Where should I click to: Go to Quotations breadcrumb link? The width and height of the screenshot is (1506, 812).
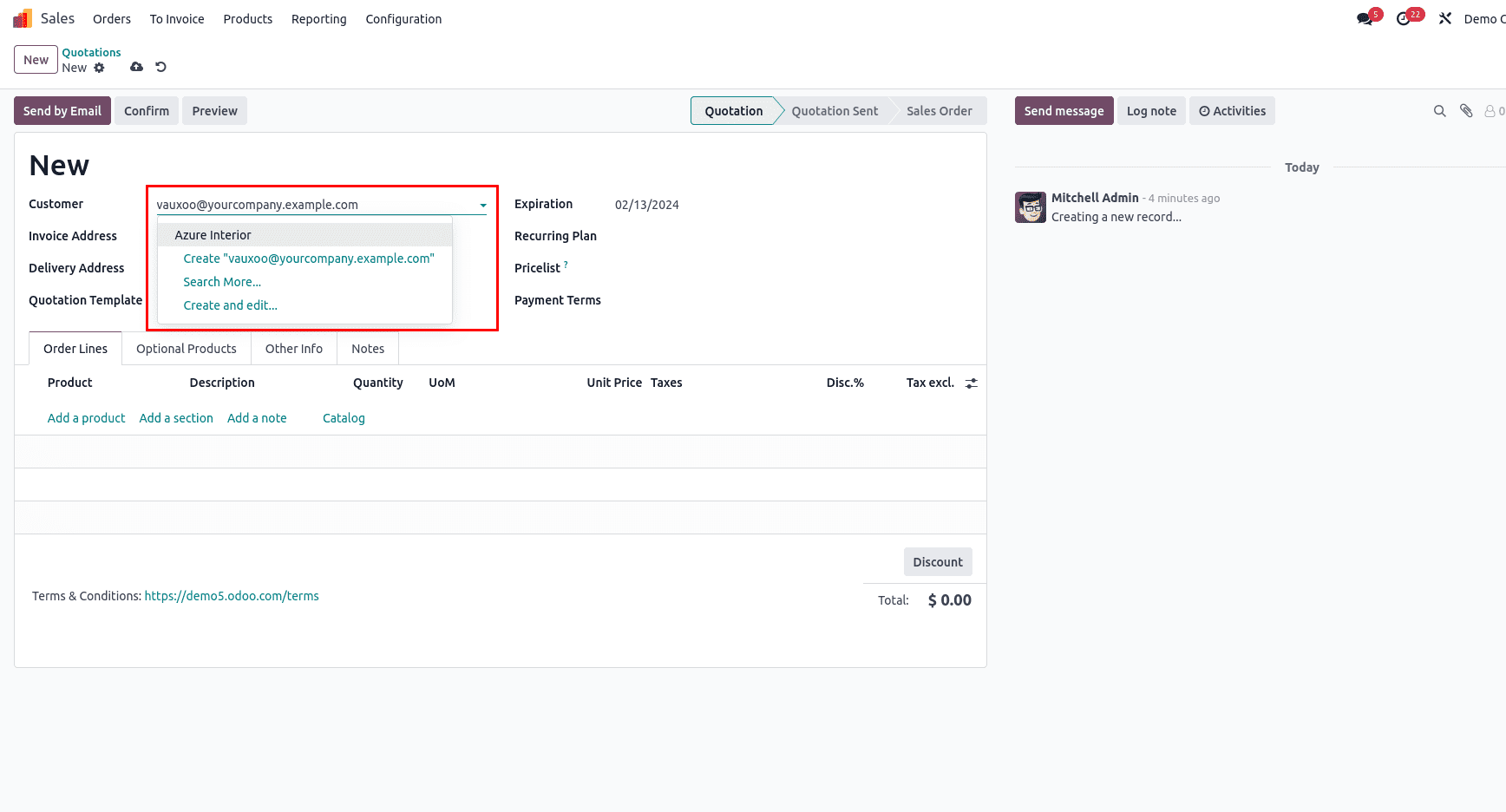(x=91, y=52)
